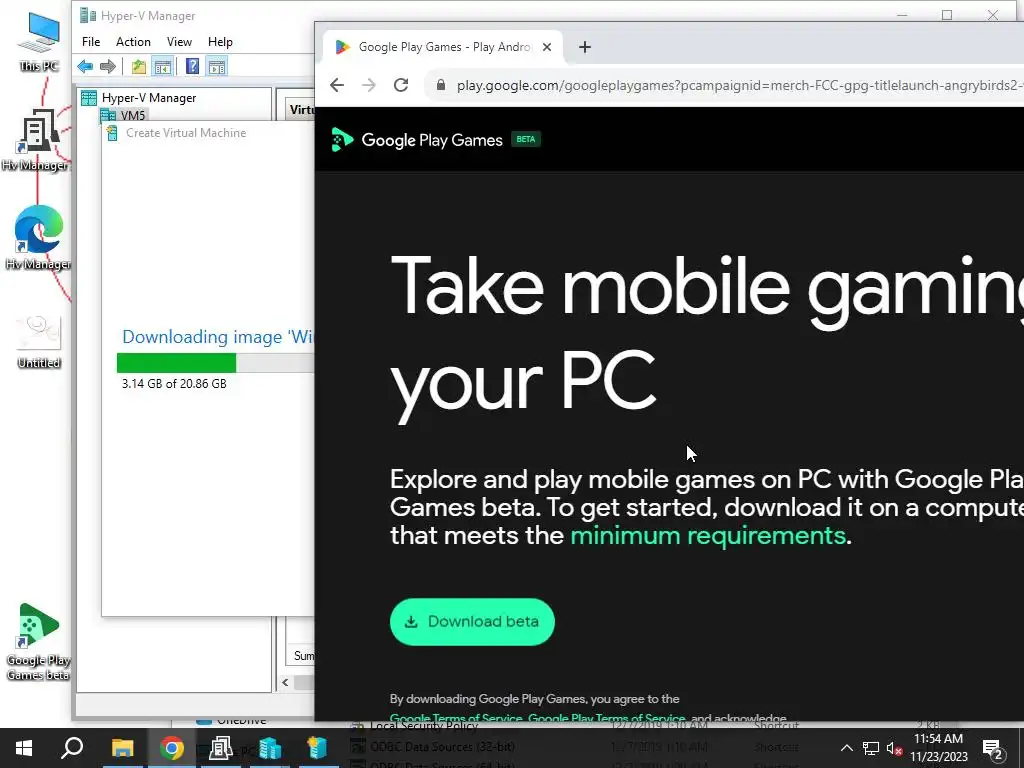
Task: Click the download progress bar for image
Action: pos(216,362)
